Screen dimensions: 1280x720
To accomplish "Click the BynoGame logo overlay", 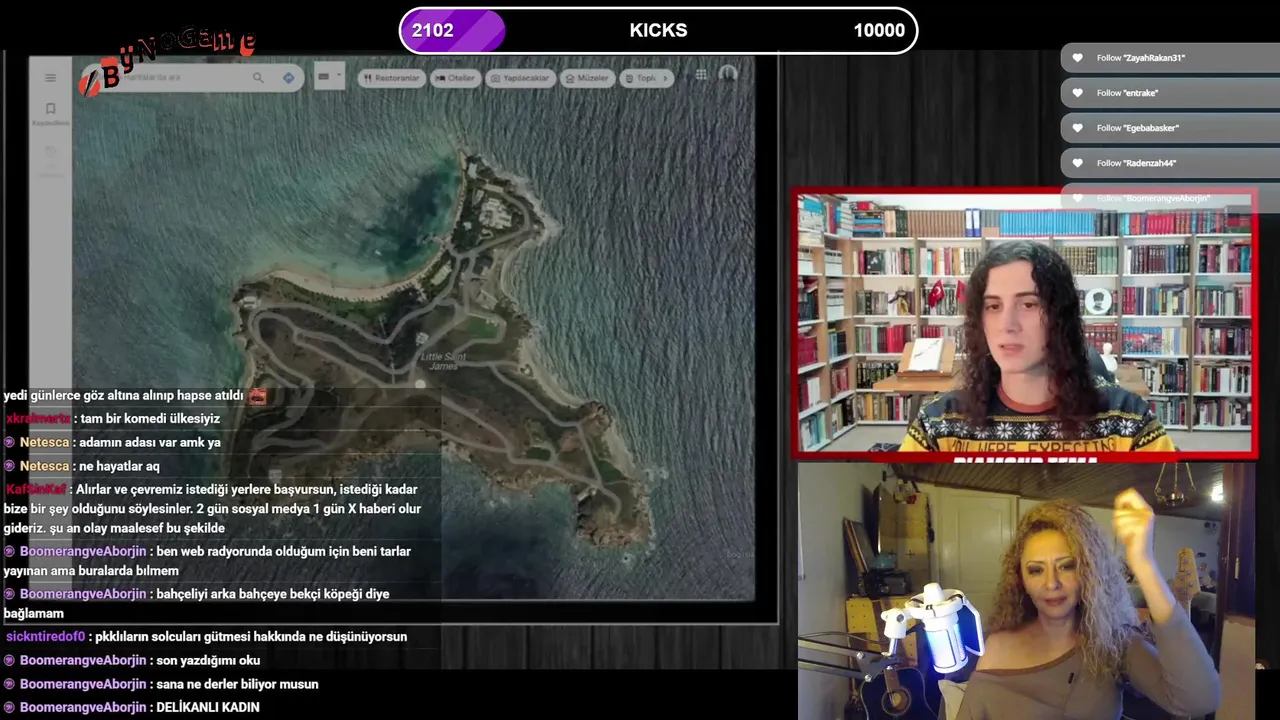I will pos(168,60).
